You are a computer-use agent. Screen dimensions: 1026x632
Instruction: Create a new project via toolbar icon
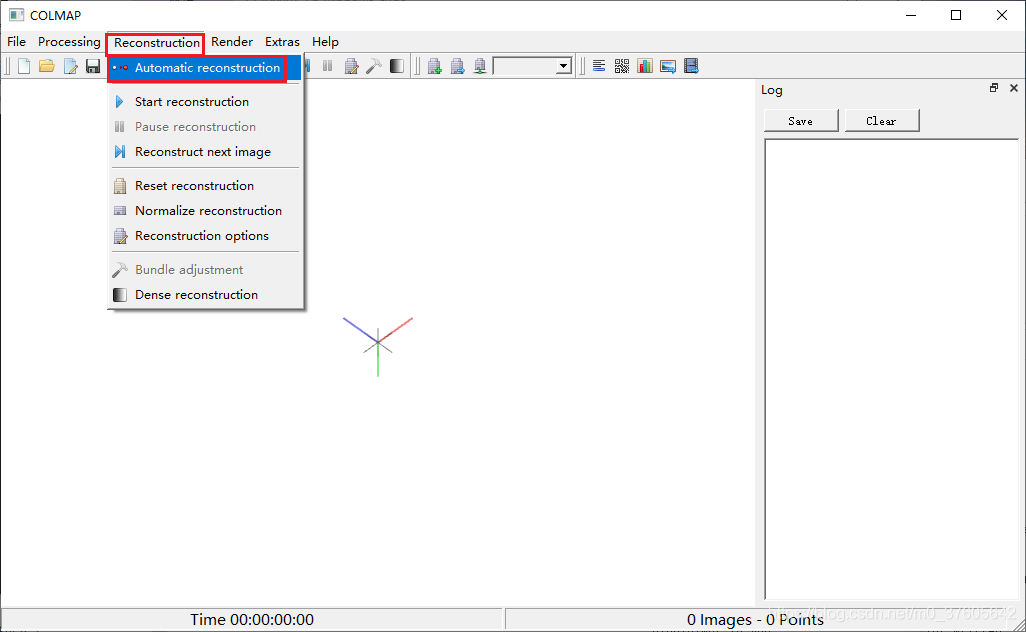pos(24,66)
